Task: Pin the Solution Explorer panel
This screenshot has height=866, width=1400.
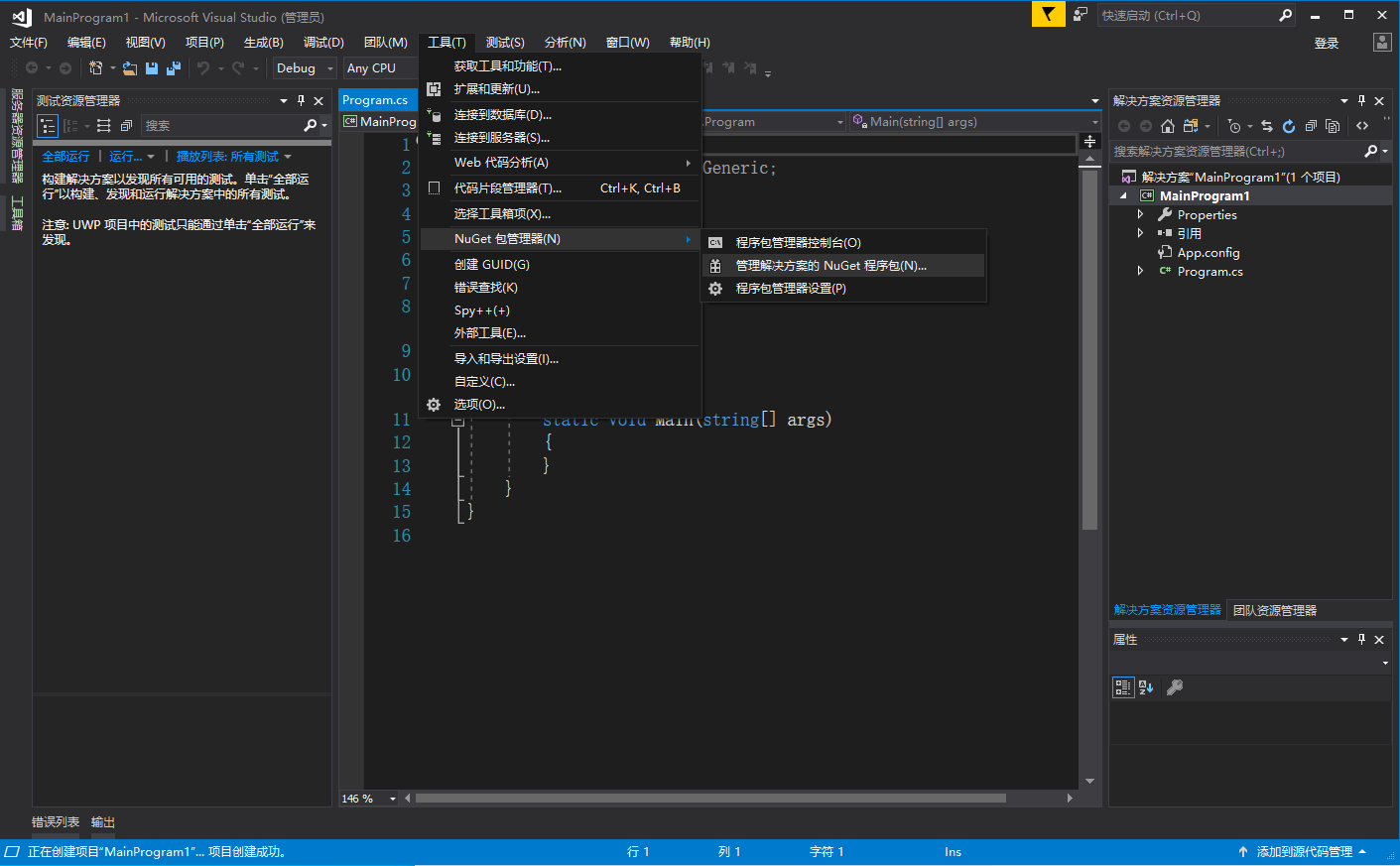Action: [1361, 100]
